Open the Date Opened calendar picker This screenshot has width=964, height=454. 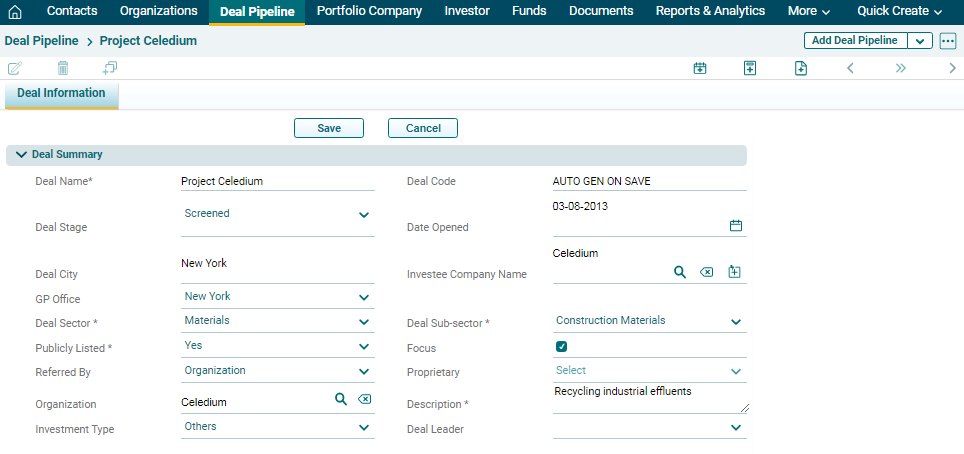coord(736,226)
